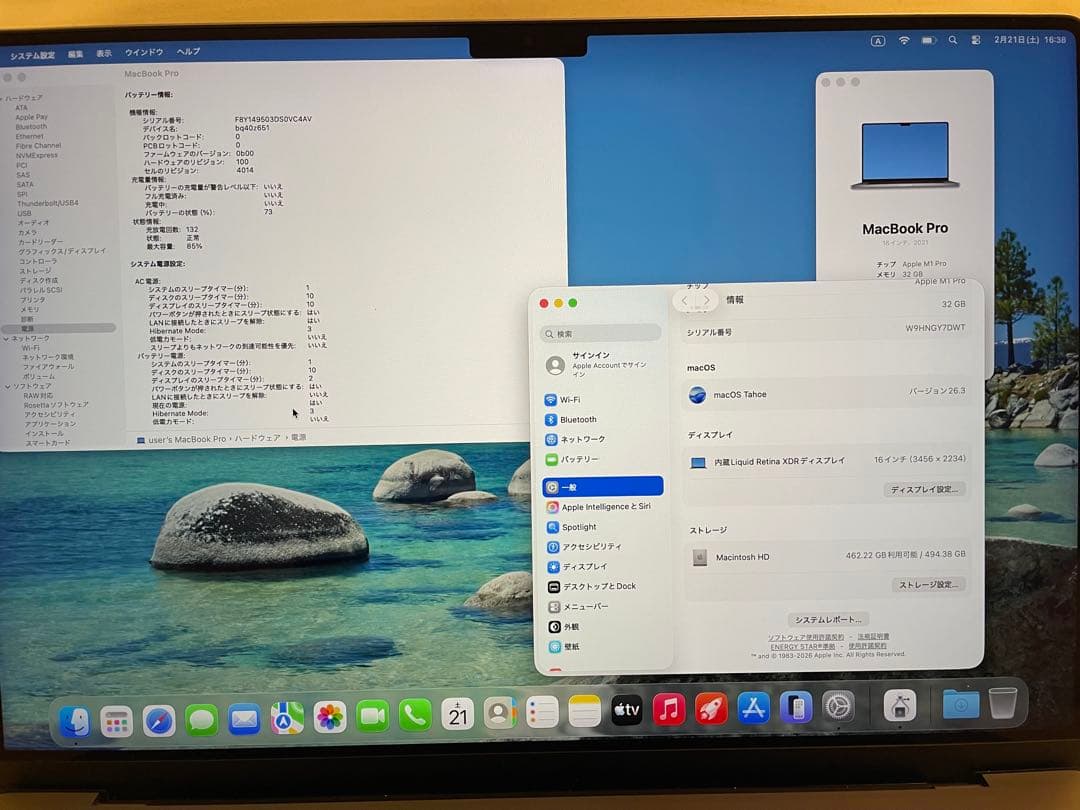Screen dimensions: 1080x810
Task: Open the ウインドウ menu in the menu bar
Action: (x=144, y=52)
